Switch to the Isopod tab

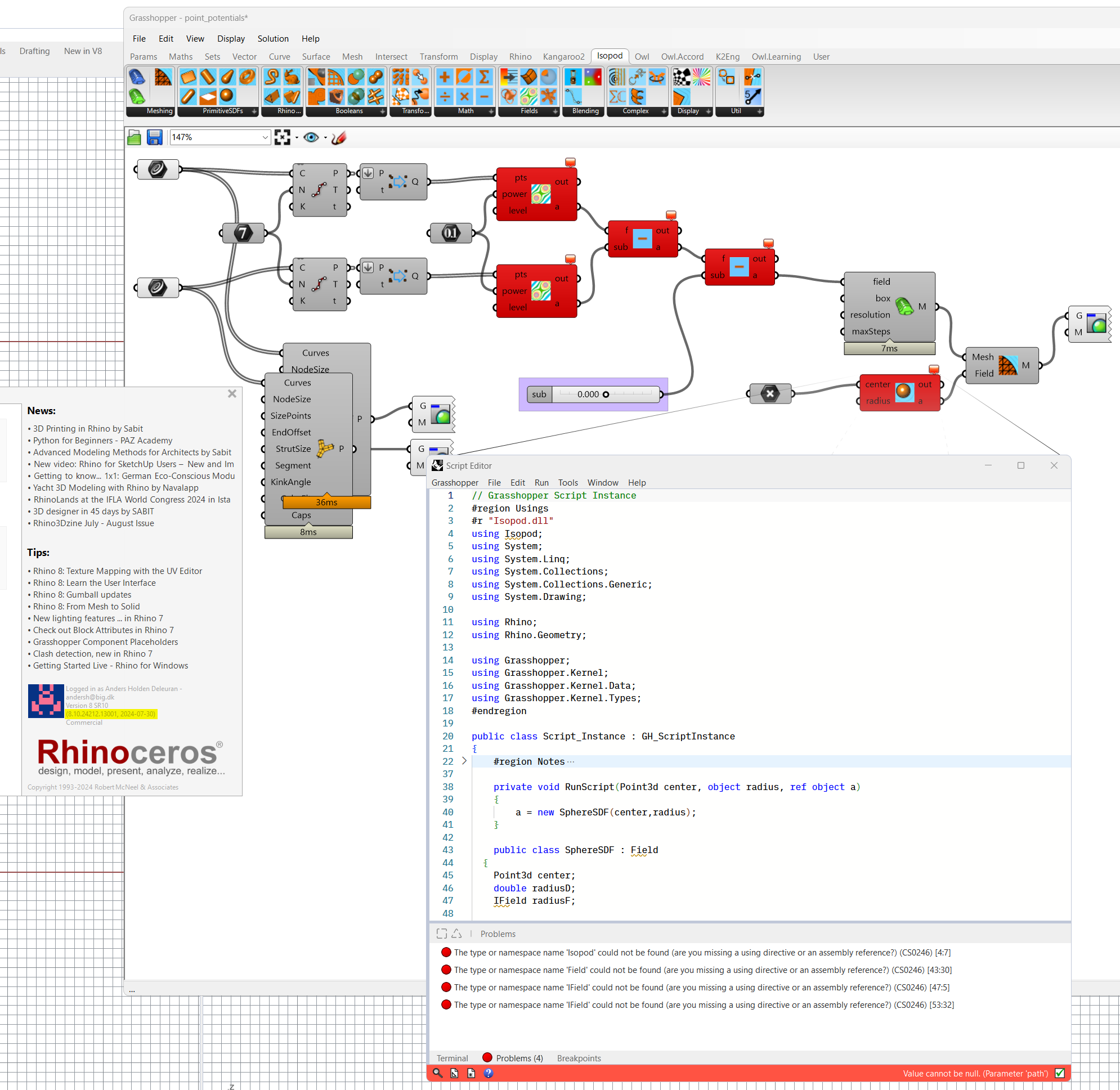pos(610,56)
